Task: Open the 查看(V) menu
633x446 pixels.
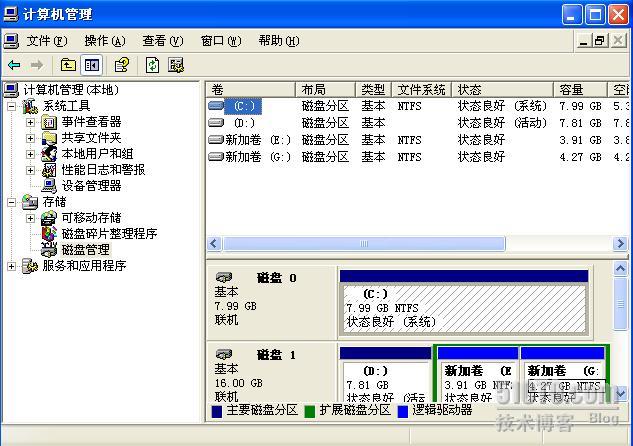Action: point(163,41)
